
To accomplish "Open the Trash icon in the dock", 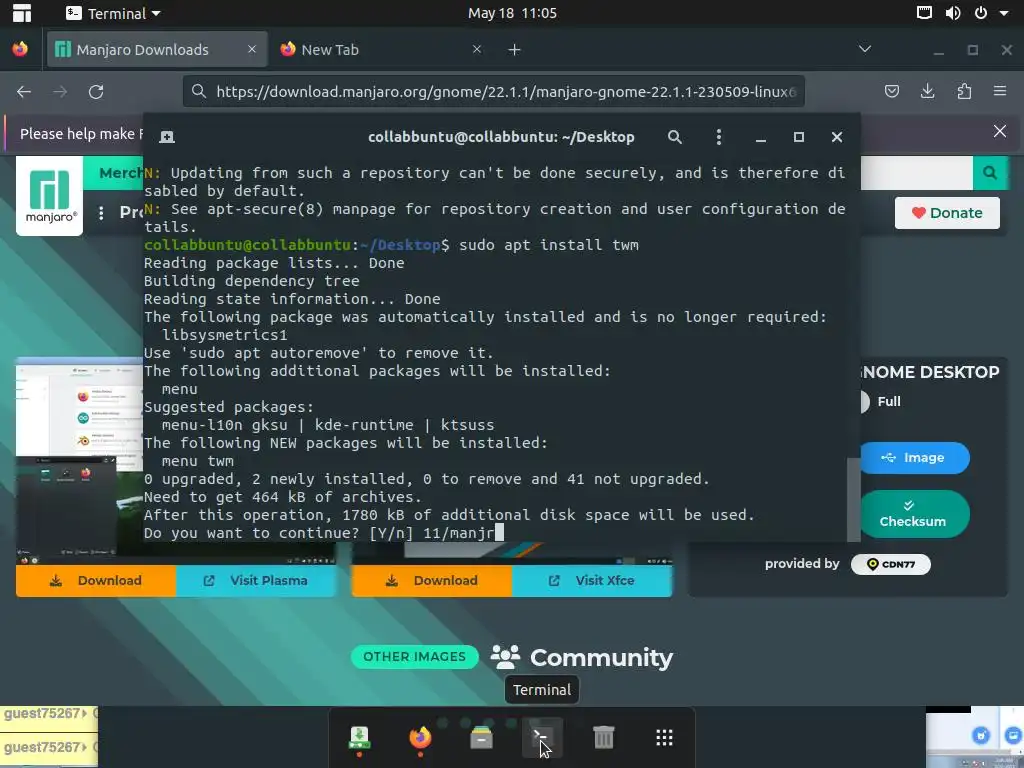I will point(603,737).
